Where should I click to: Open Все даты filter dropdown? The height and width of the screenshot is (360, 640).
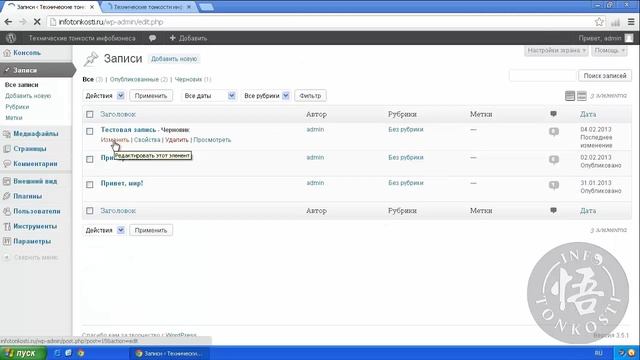tap(209, 96)
